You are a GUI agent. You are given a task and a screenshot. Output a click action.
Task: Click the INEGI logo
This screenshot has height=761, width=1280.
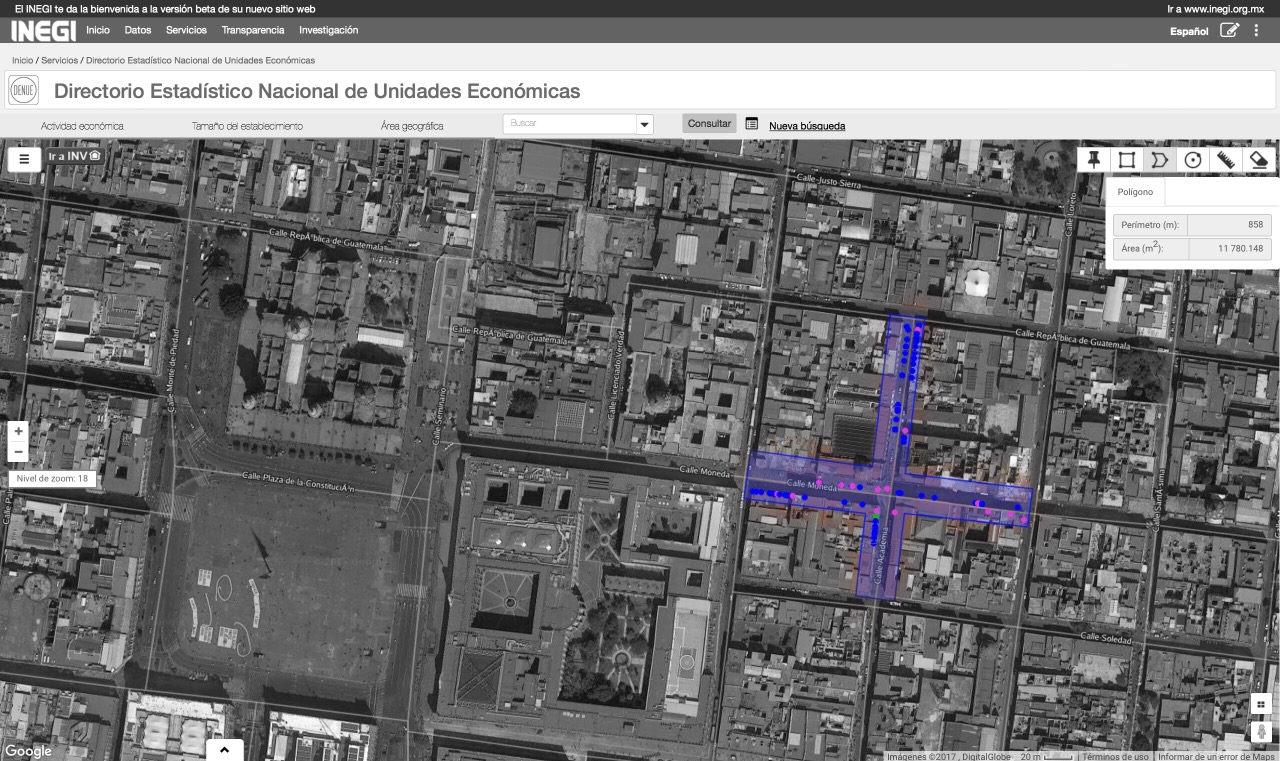point(43,30)
